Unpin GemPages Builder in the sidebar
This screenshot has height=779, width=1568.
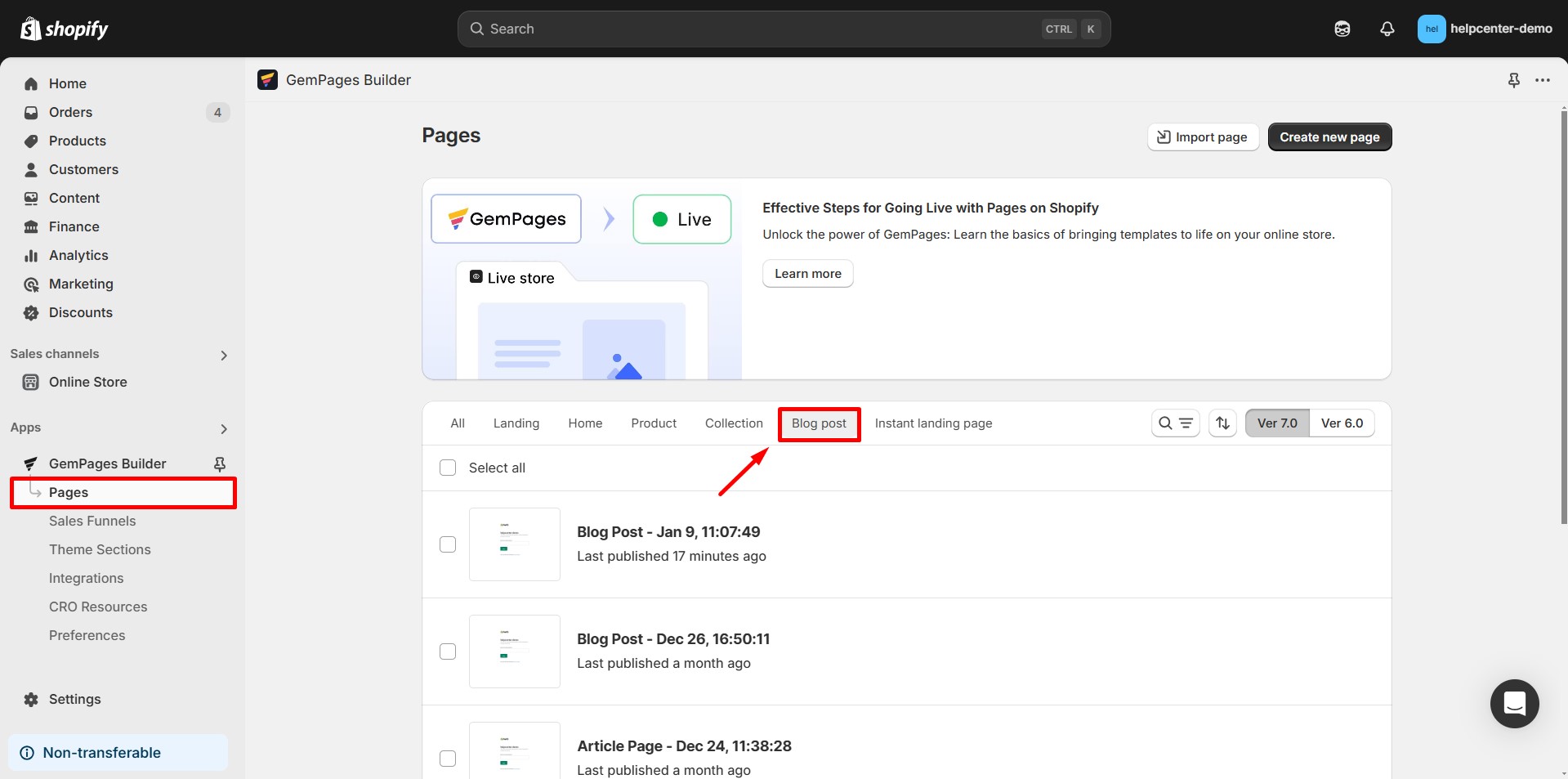pyautogui.click(x=219, y=464)
